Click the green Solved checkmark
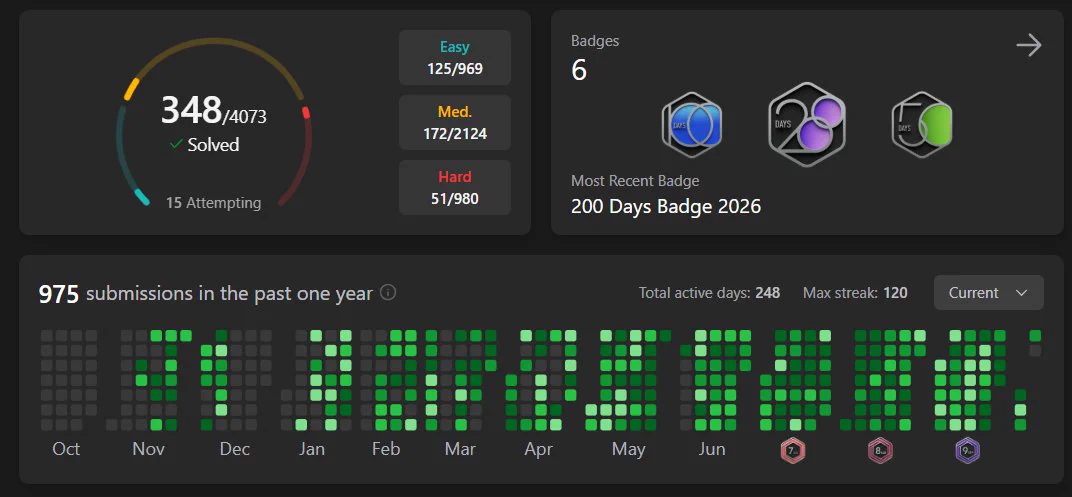Screen dimensions: 1072x497 coord(176,144)
